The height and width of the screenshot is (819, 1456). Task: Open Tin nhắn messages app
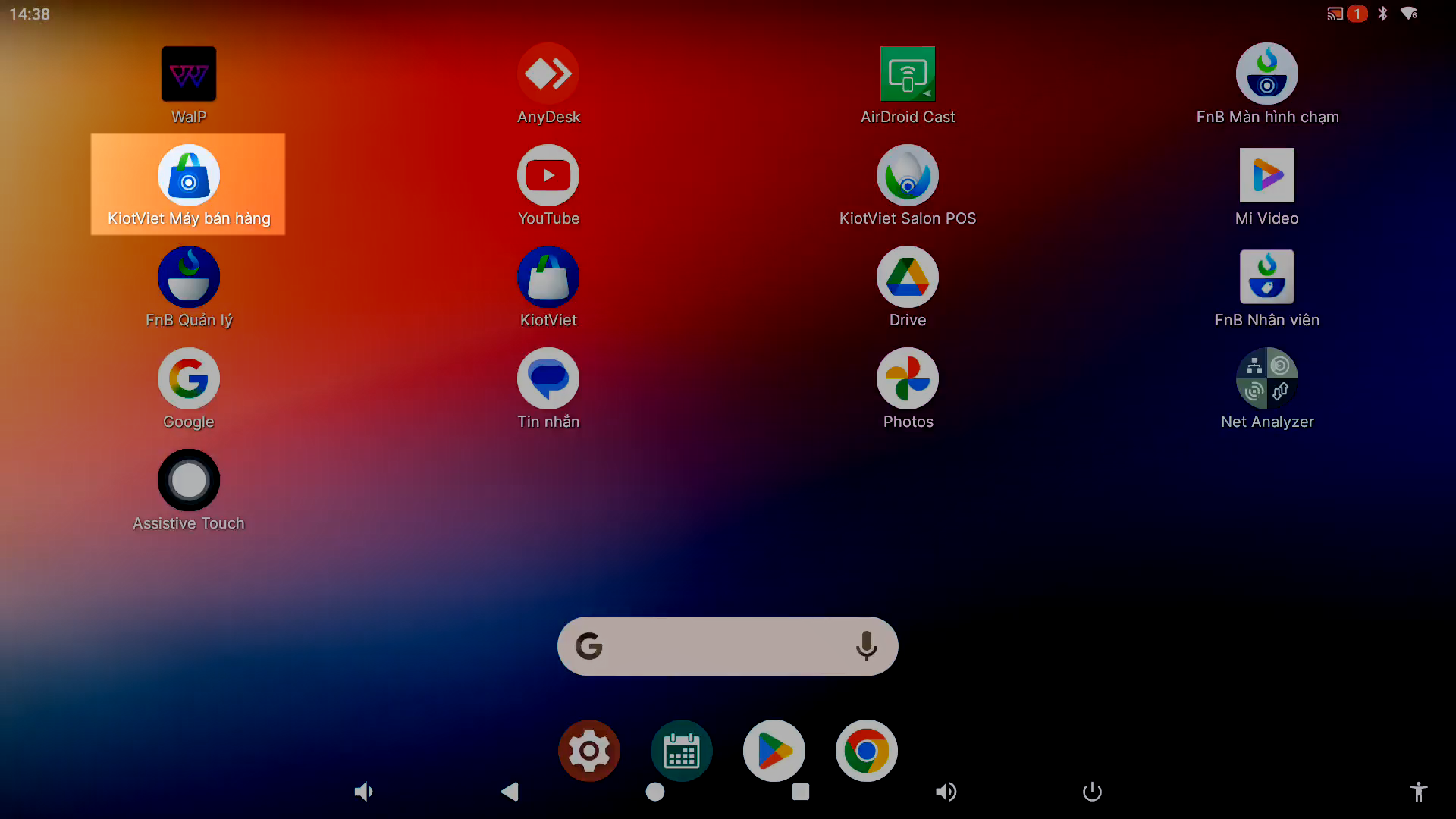[x=548, y=379]
